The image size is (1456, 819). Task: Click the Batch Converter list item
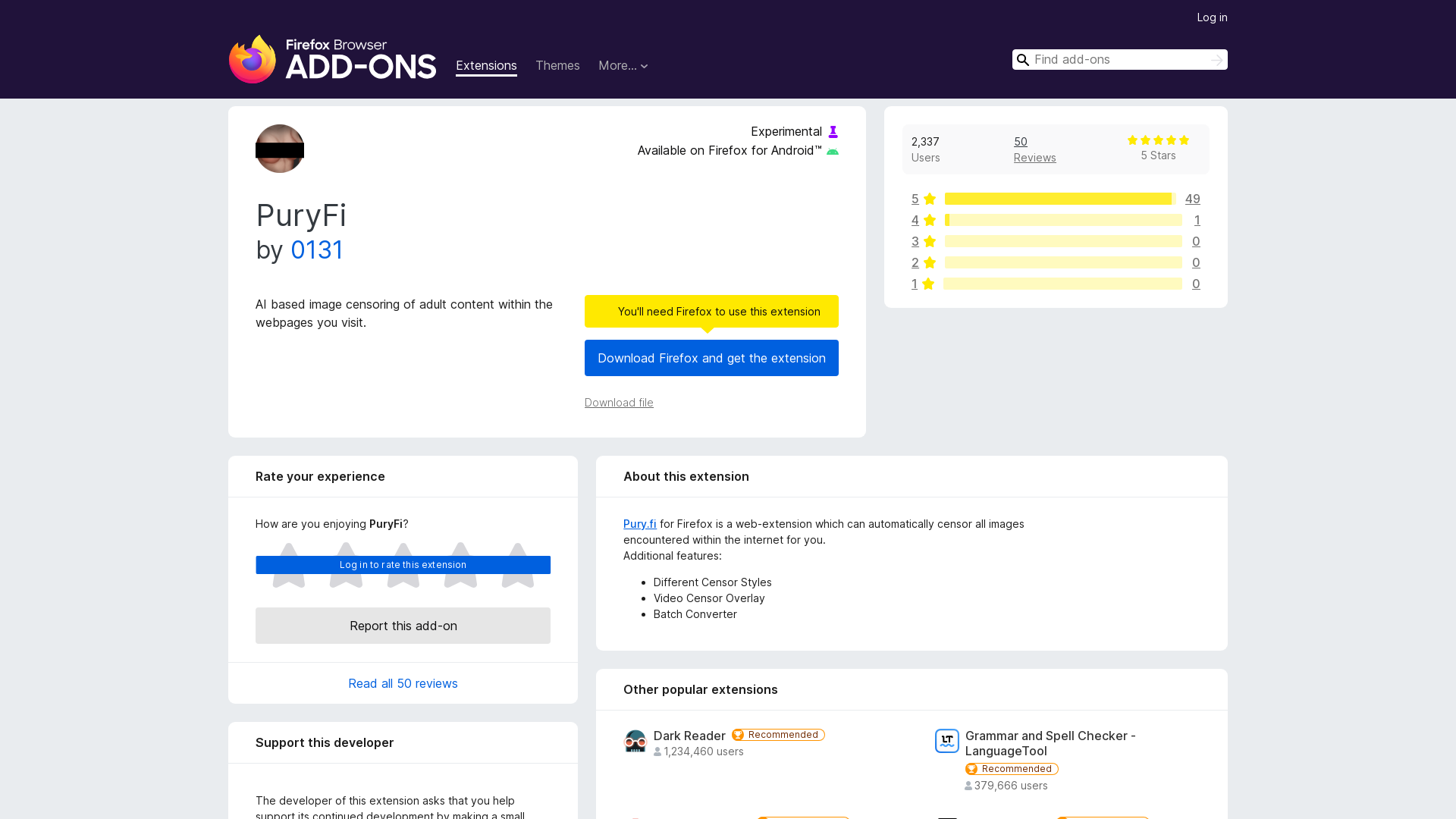coord(695,614)
